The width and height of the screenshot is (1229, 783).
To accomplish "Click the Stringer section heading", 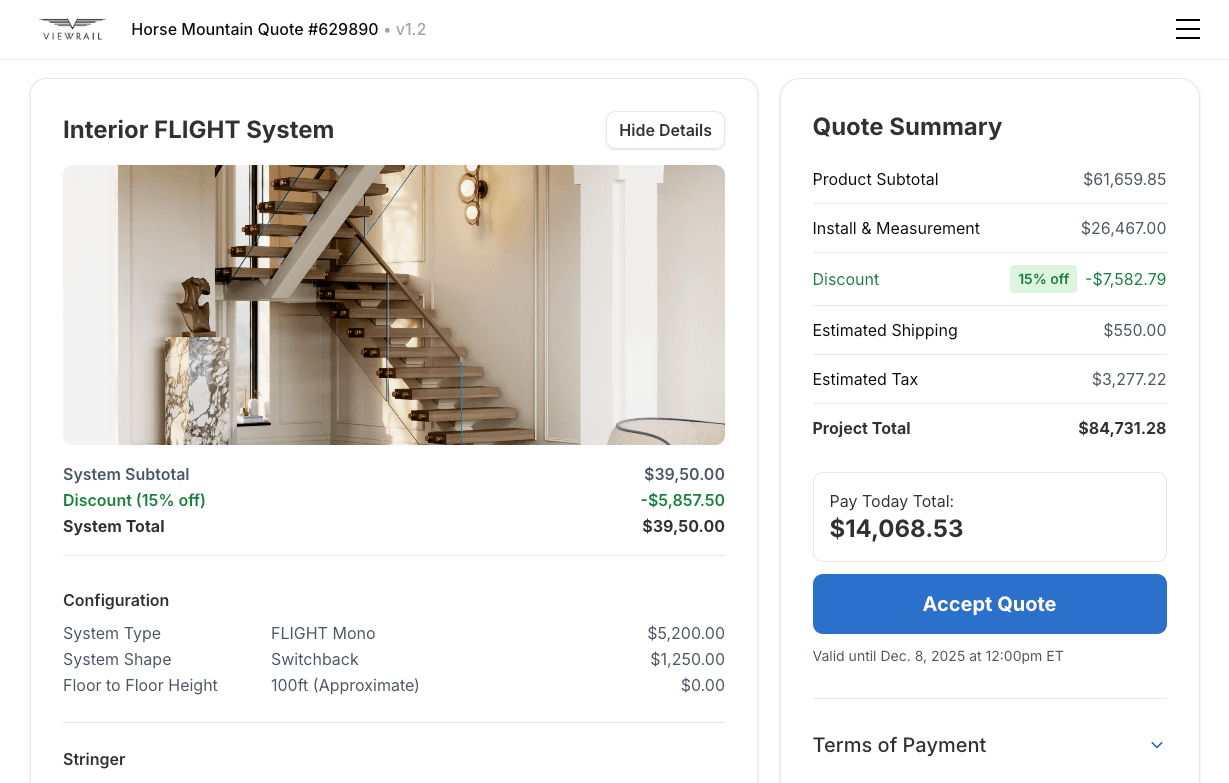I will tap(94, 760).
